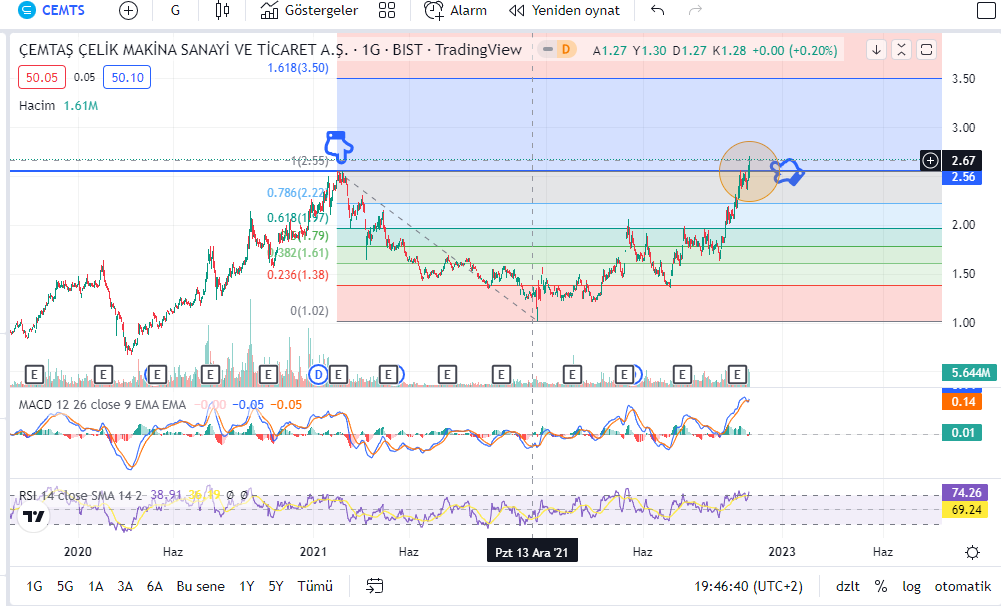Screen dimensions: 1001x606
Task: Click the 2023 time axis label
Action: click(x=782, y=552)
